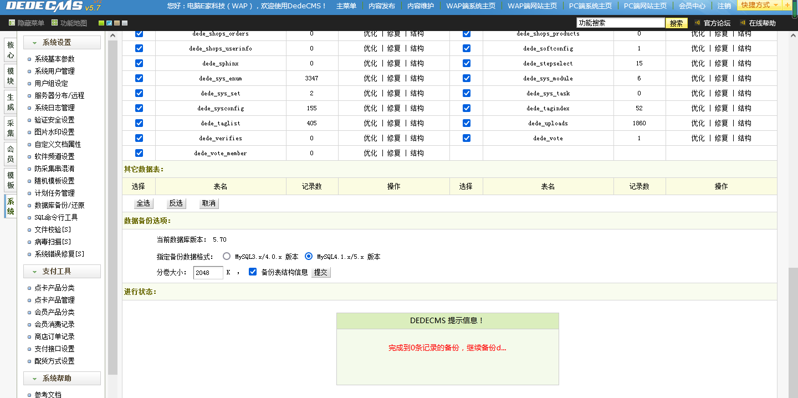
Task: Collapse the 系统帮助 menu section
Action: click(62, 379)
